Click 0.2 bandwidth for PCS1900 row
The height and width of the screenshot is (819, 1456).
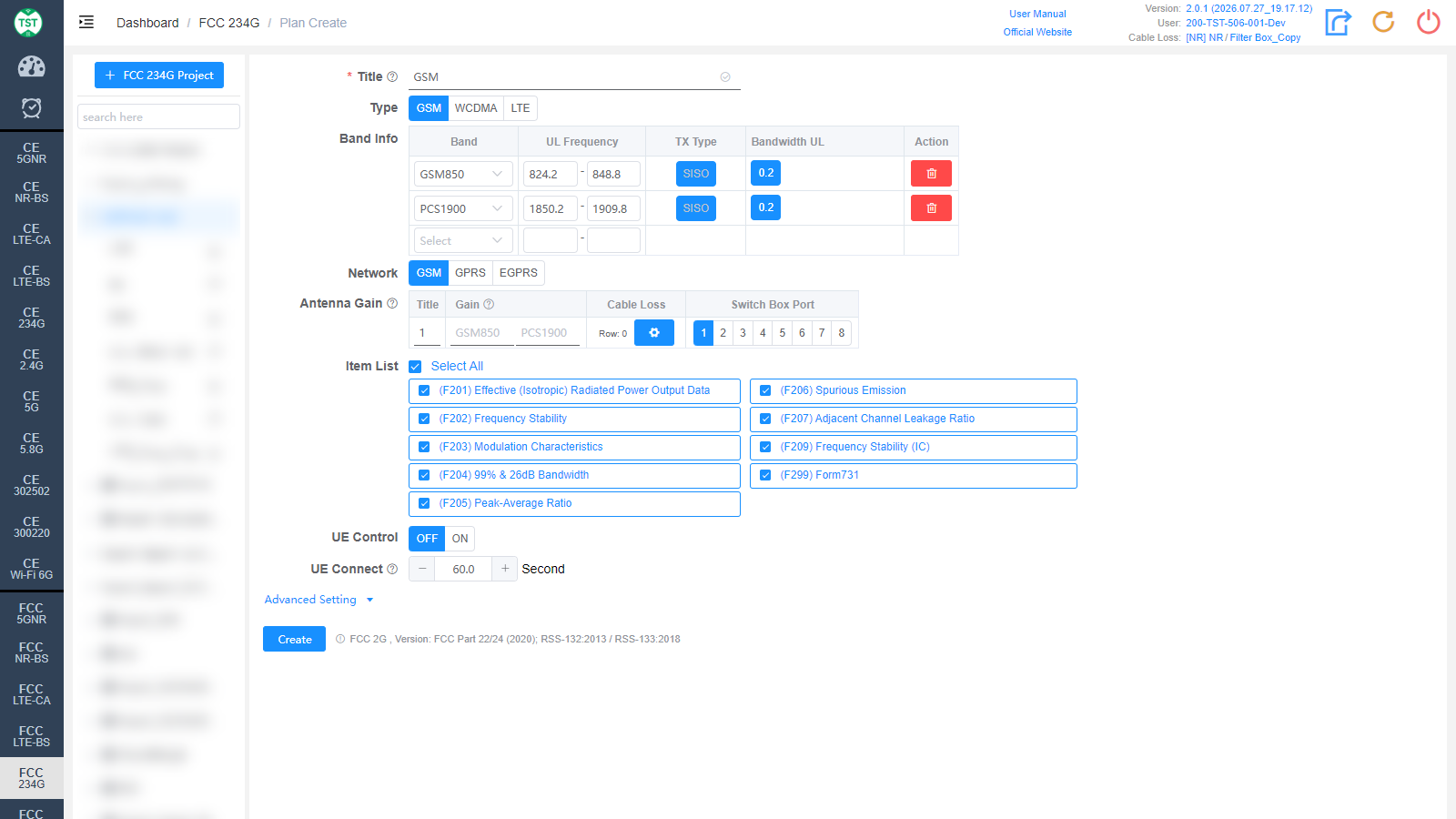click(x=766, y=207)
